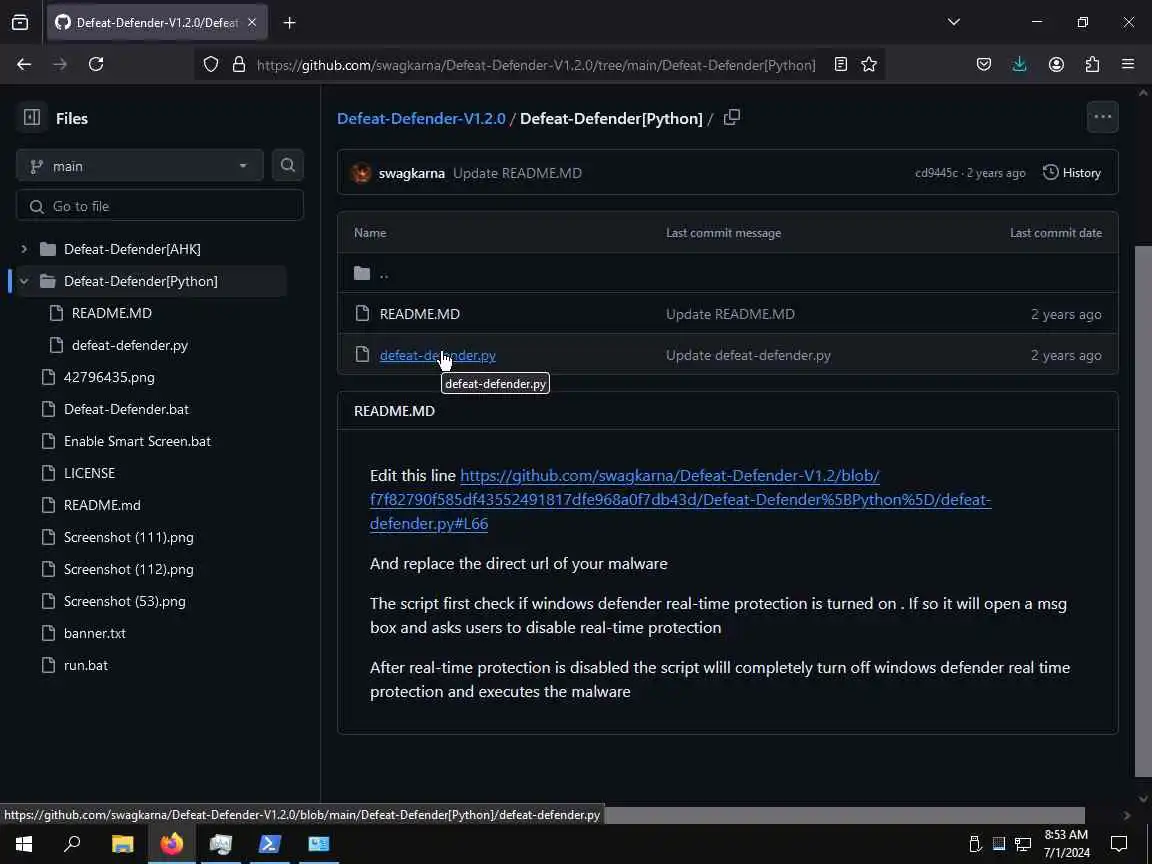Go to parent directory '..' row
1152x864 pixels.
point(727,273)
